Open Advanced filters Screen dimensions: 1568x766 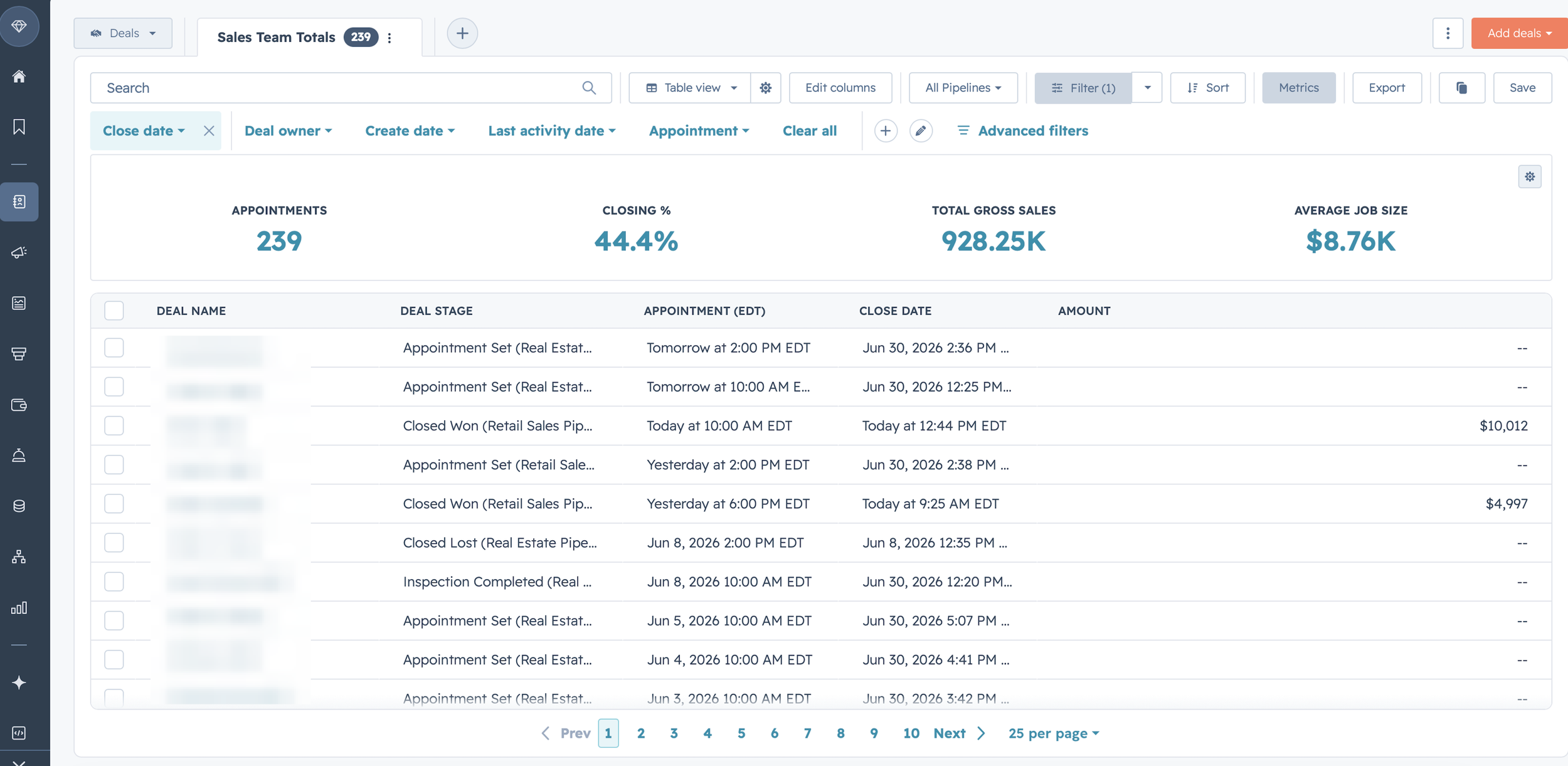pos(1022,130)
